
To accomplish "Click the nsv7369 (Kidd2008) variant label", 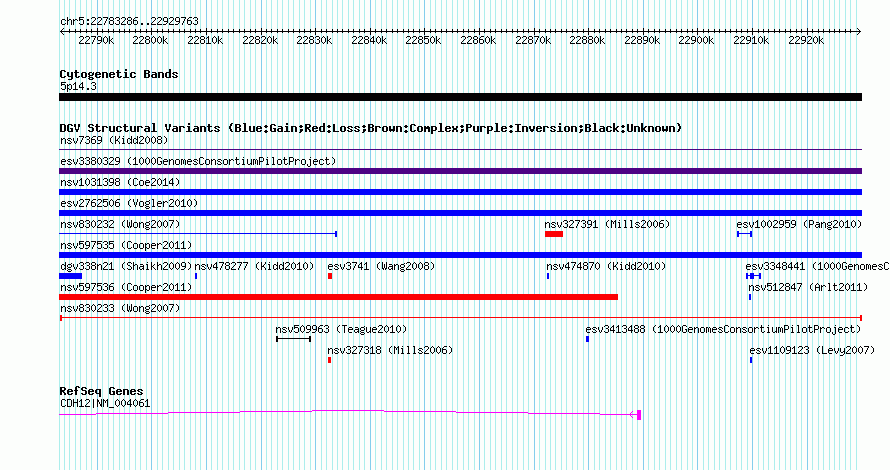I will pos(114,140).
